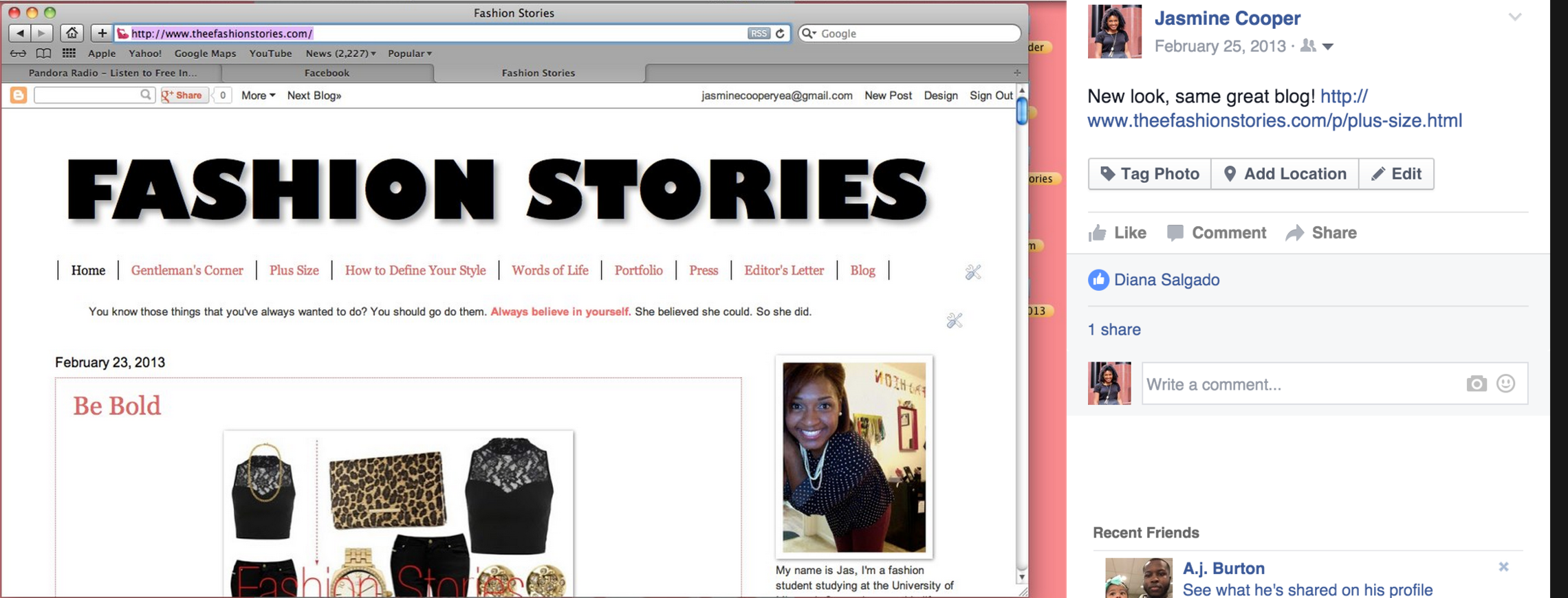Switch to the Facebook tab
Viewport: 1568px width, 598px height.
327,72
